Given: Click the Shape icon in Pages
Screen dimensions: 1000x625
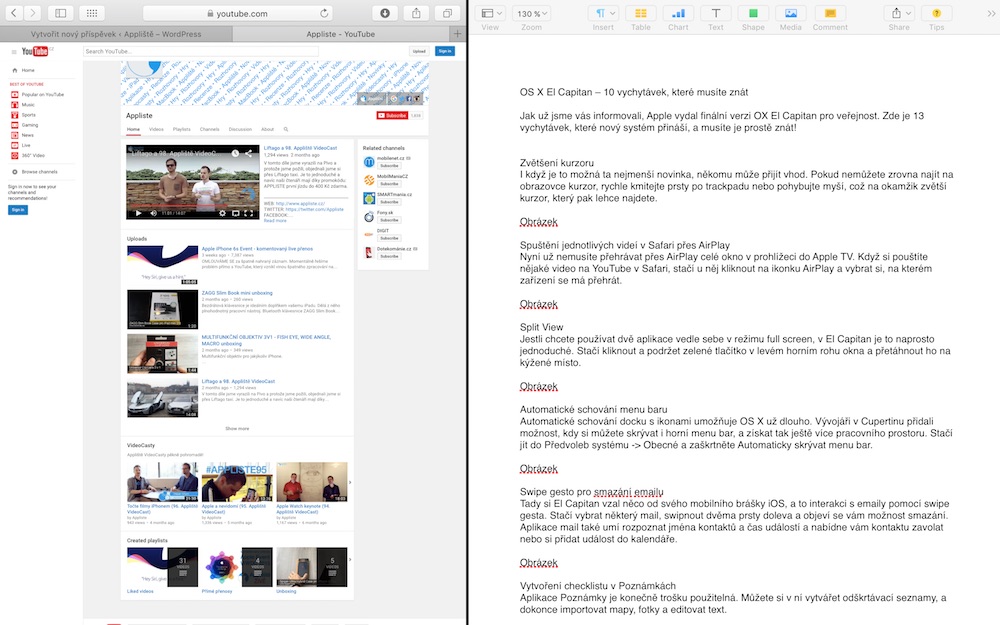Looking at the screenshot, I should [753, 14].
